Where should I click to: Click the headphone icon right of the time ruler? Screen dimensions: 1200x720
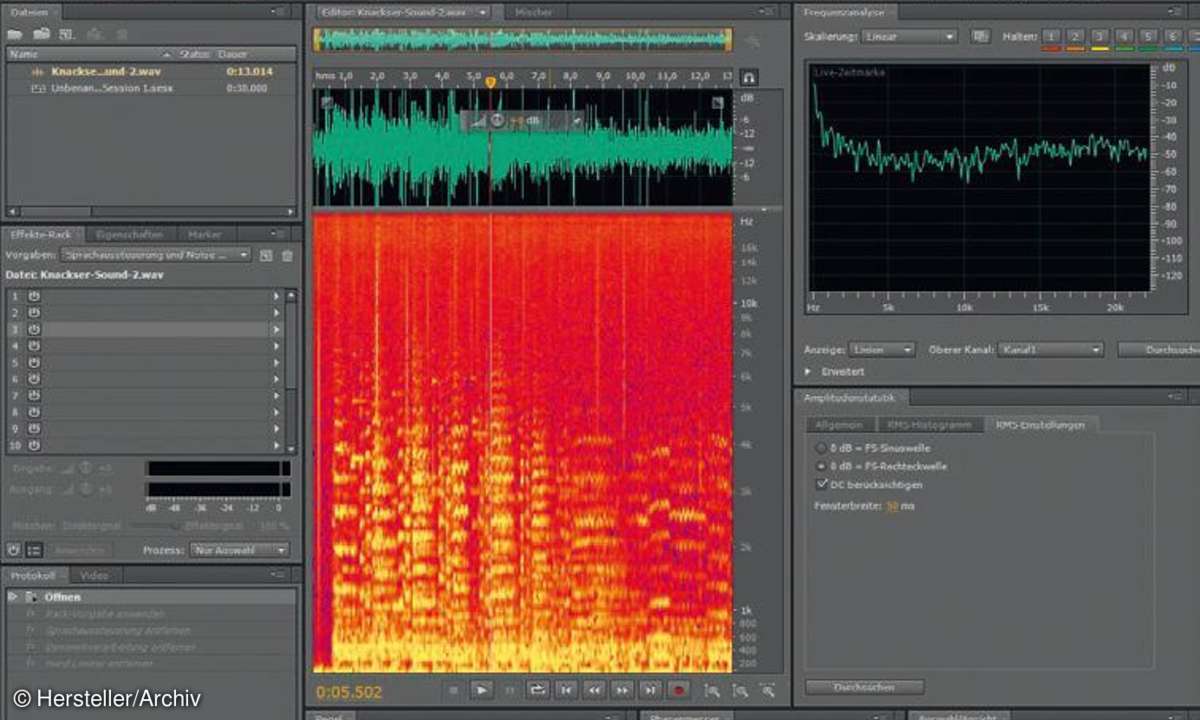(x=750, y=77)
